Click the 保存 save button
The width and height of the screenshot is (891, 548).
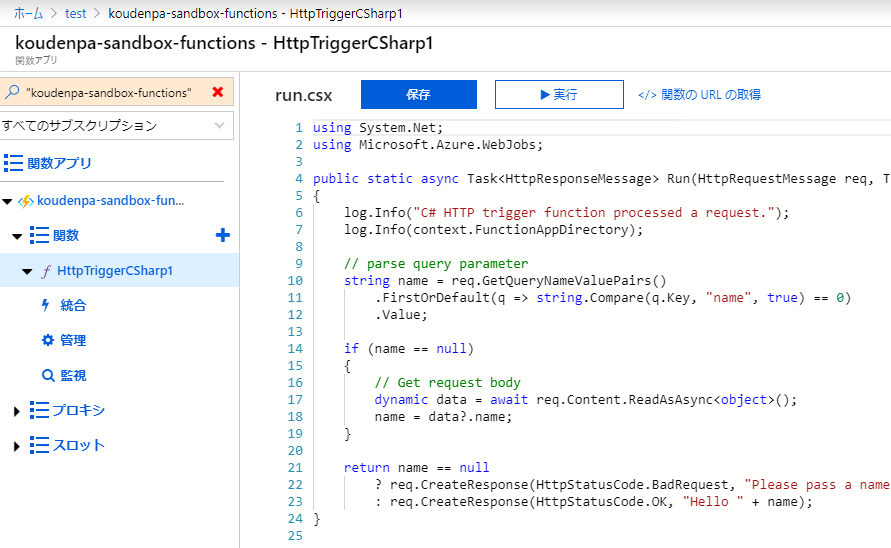(419, 94)
